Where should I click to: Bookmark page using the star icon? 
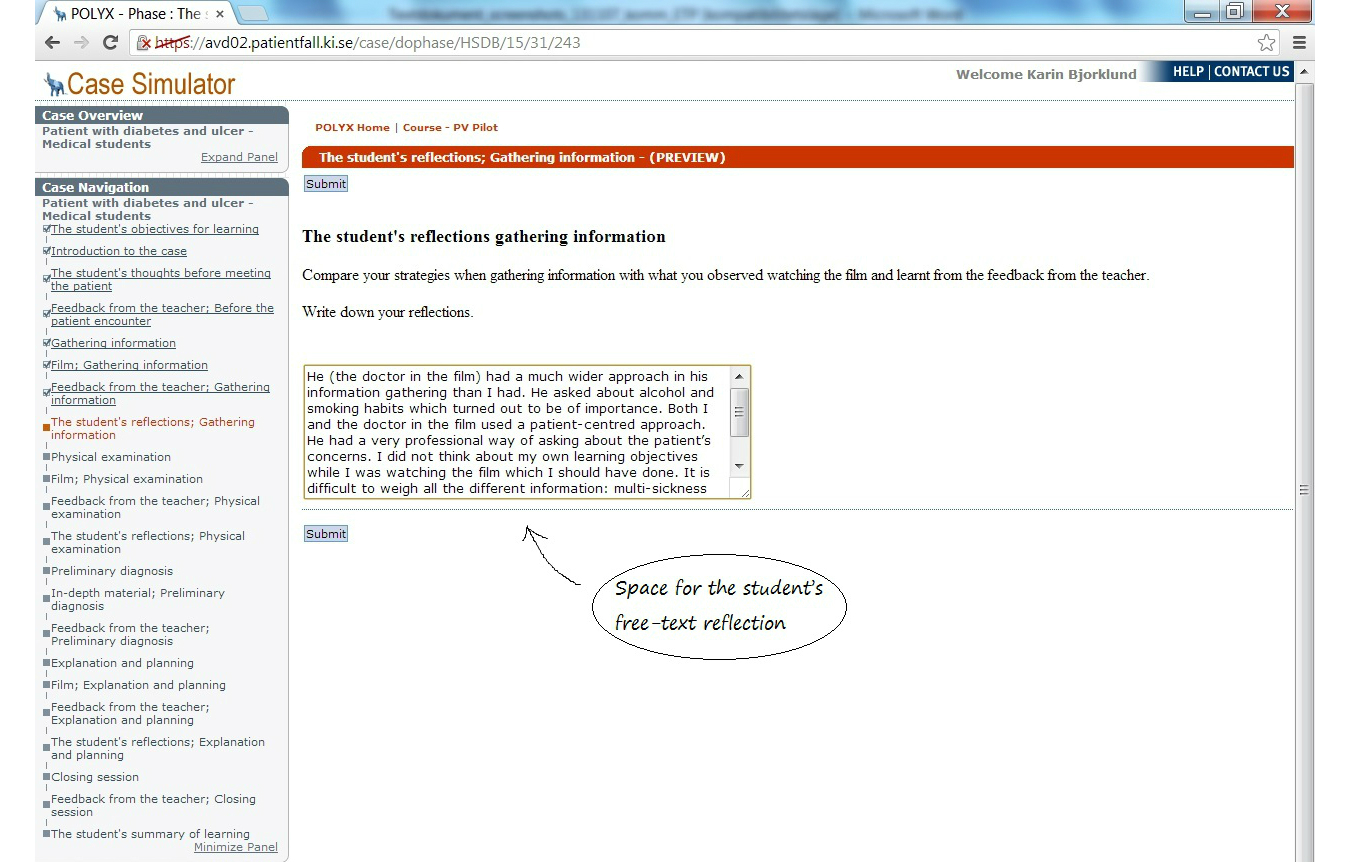click(x=1266, y=43)
